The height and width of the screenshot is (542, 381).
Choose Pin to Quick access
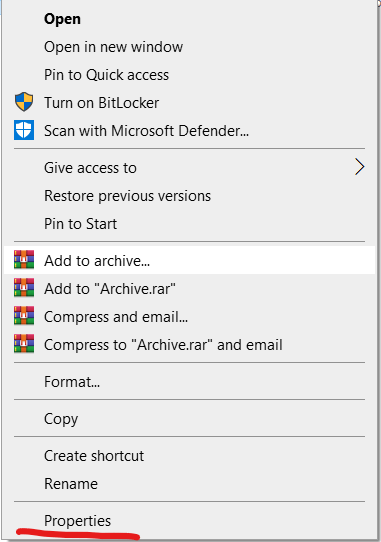coord(189,75)
